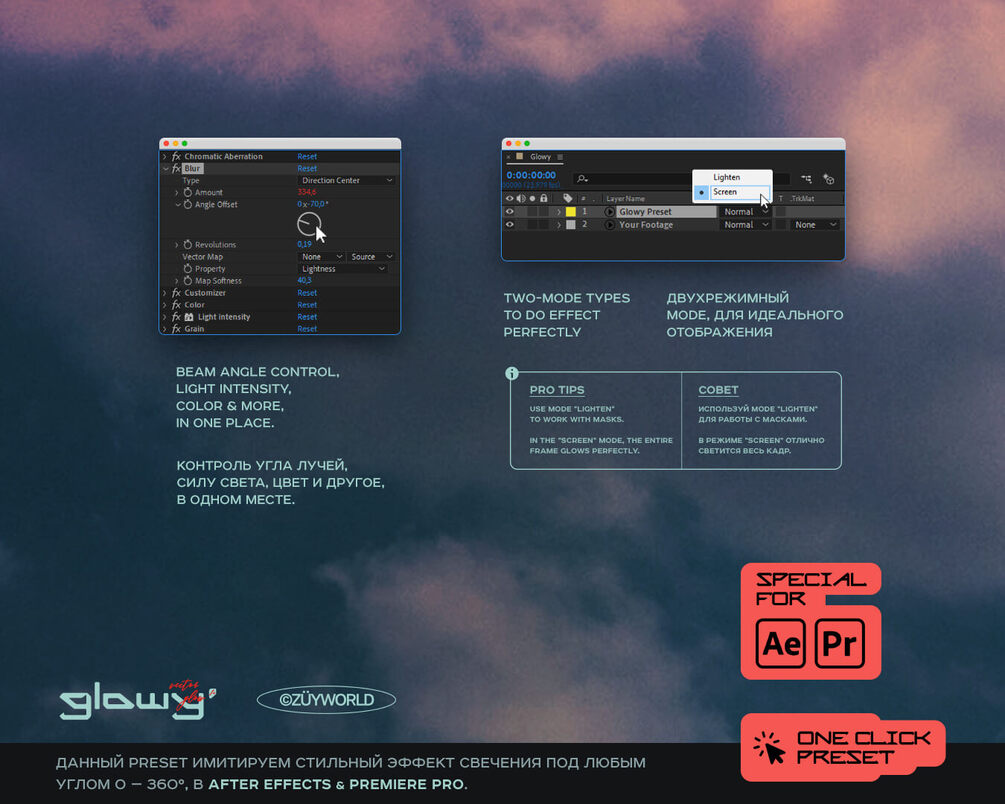Click the fx icon beside Chromatic Aberration

(x=176, y=156)
